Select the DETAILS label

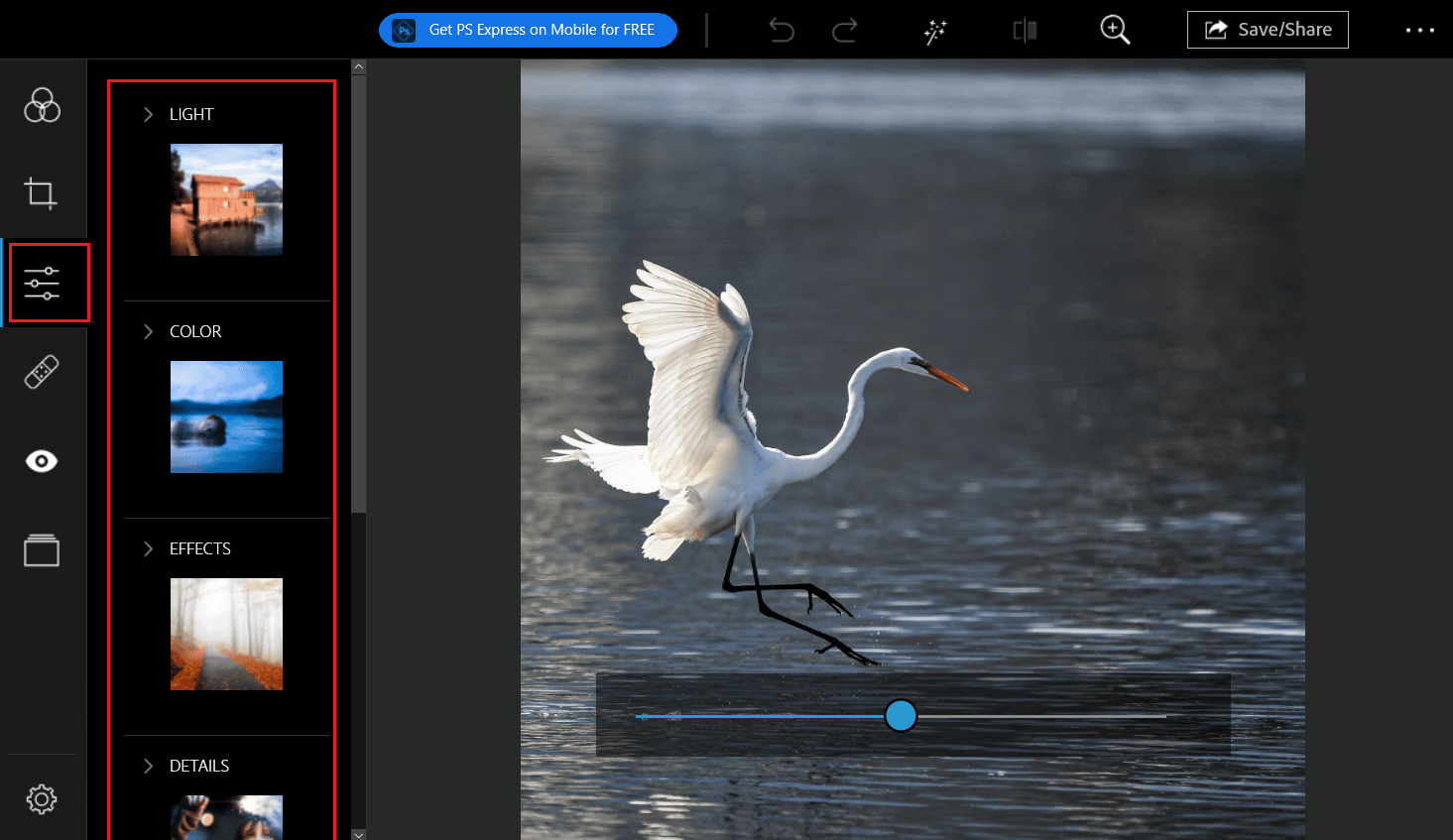click(x=199, y=766)
